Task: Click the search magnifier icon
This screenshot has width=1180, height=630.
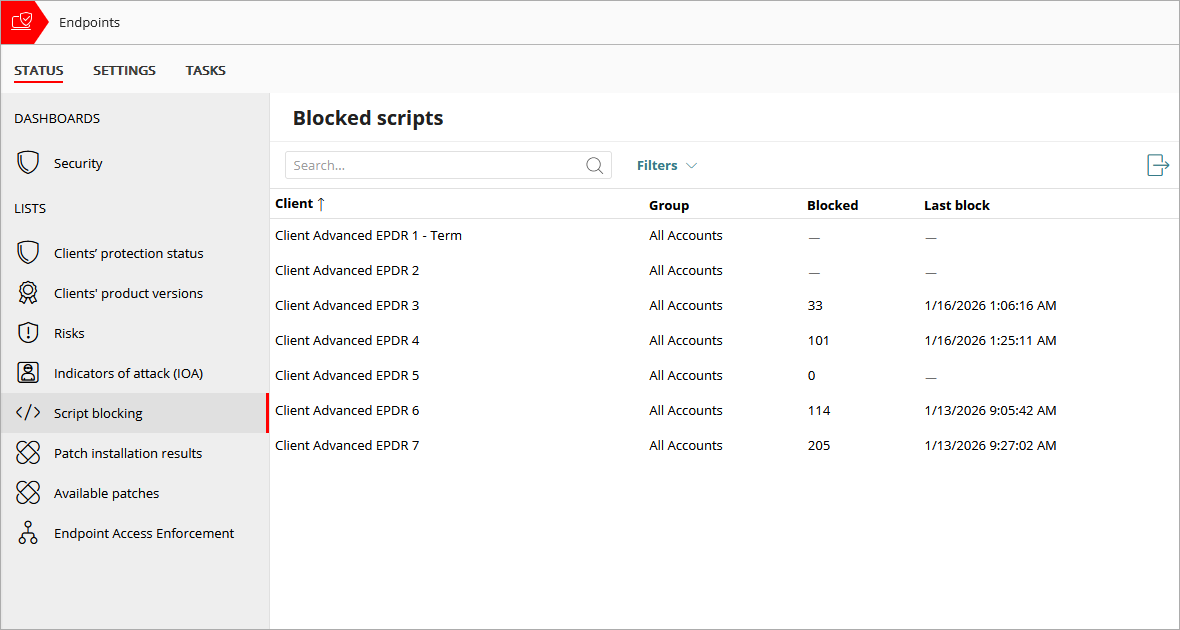Action: coord(594,165)
